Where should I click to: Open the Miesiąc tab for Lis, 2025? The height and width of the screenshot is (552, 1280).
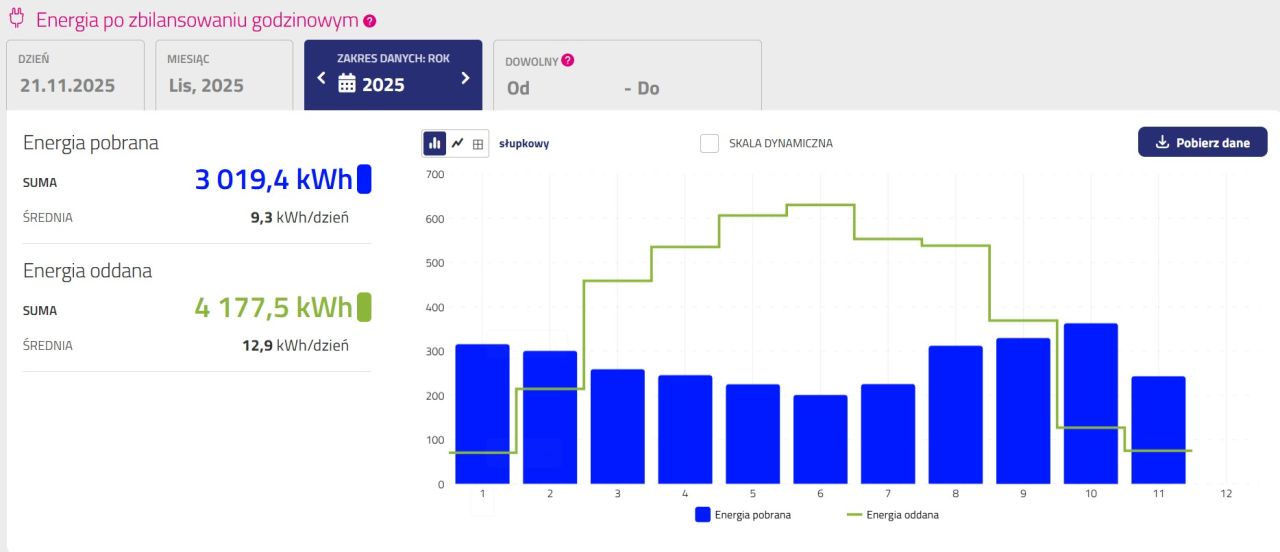click(224, 75)
